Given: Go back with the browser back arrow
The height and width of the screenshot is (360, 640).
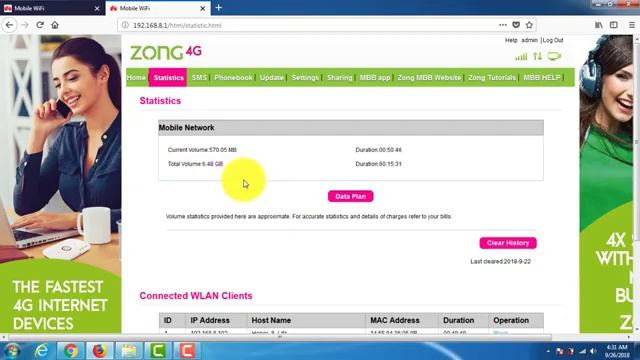Looking at the screenshot, I should coord(9,25).
